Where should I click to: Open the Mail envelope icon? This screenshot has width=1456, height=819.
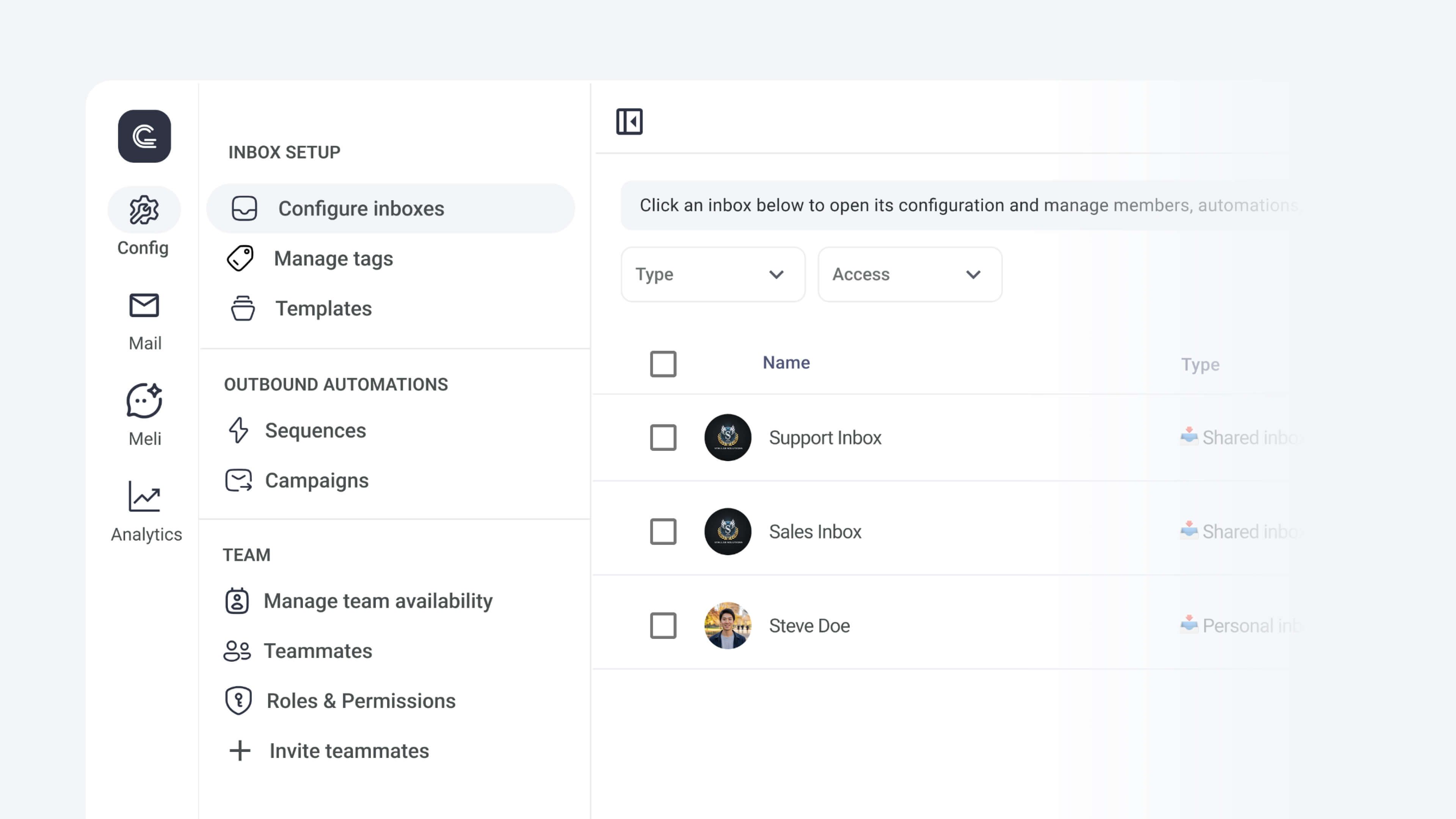[x=144, y=306]
